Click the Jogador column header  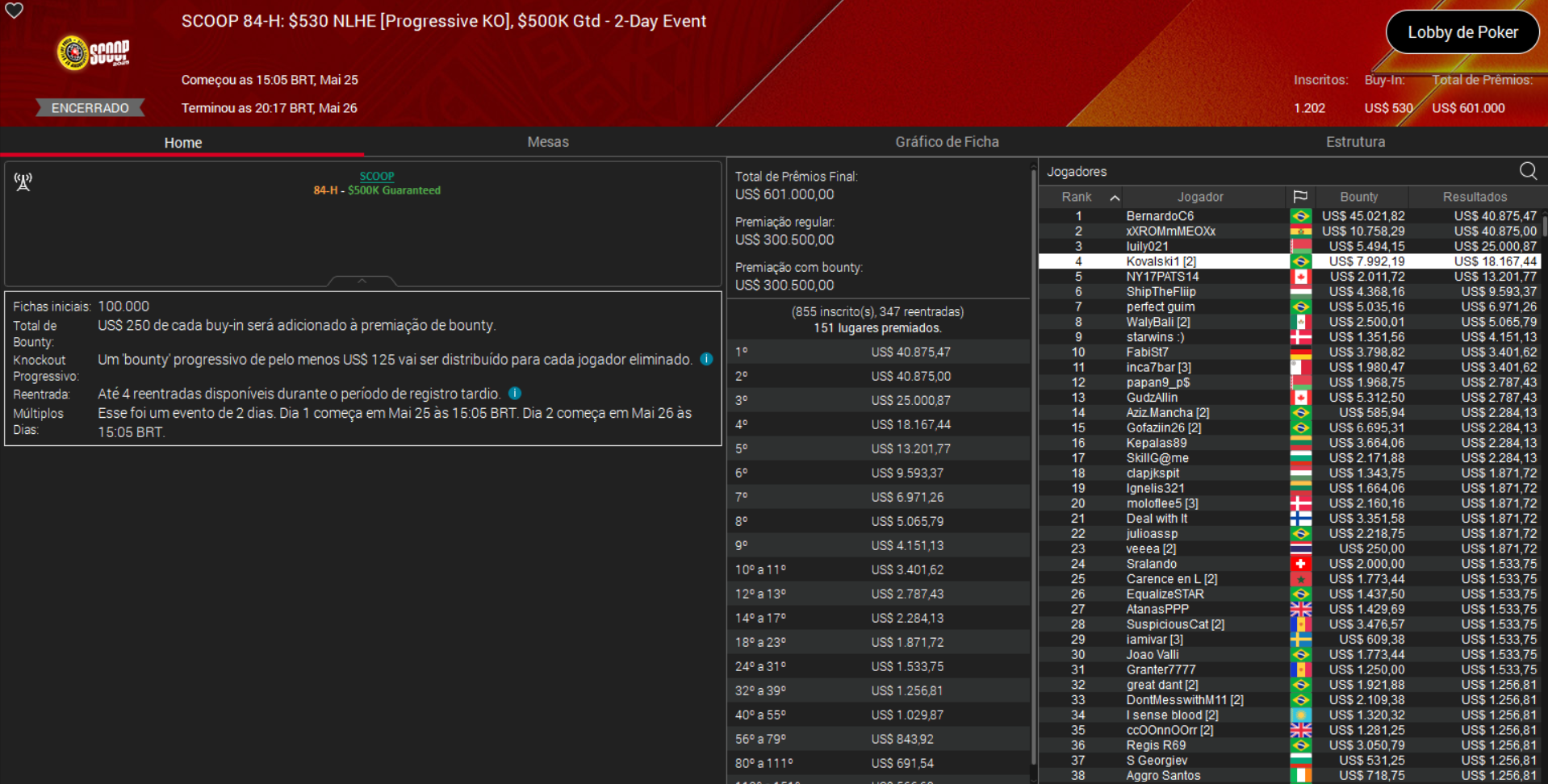(1200, 197)
